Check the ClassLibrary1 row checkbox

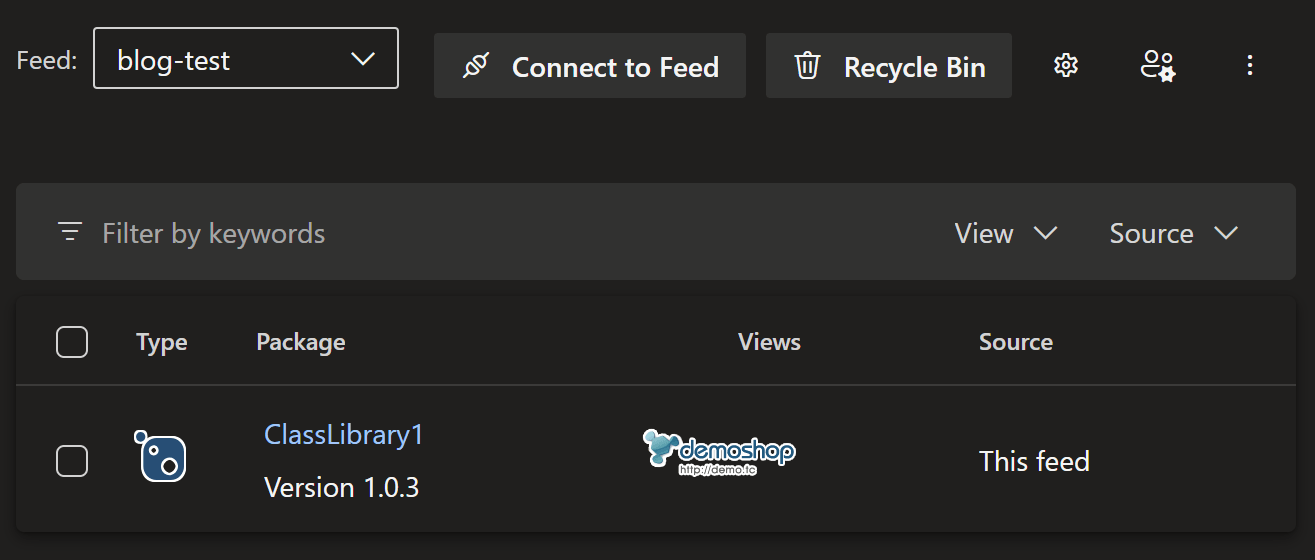[x=72, y=461]
